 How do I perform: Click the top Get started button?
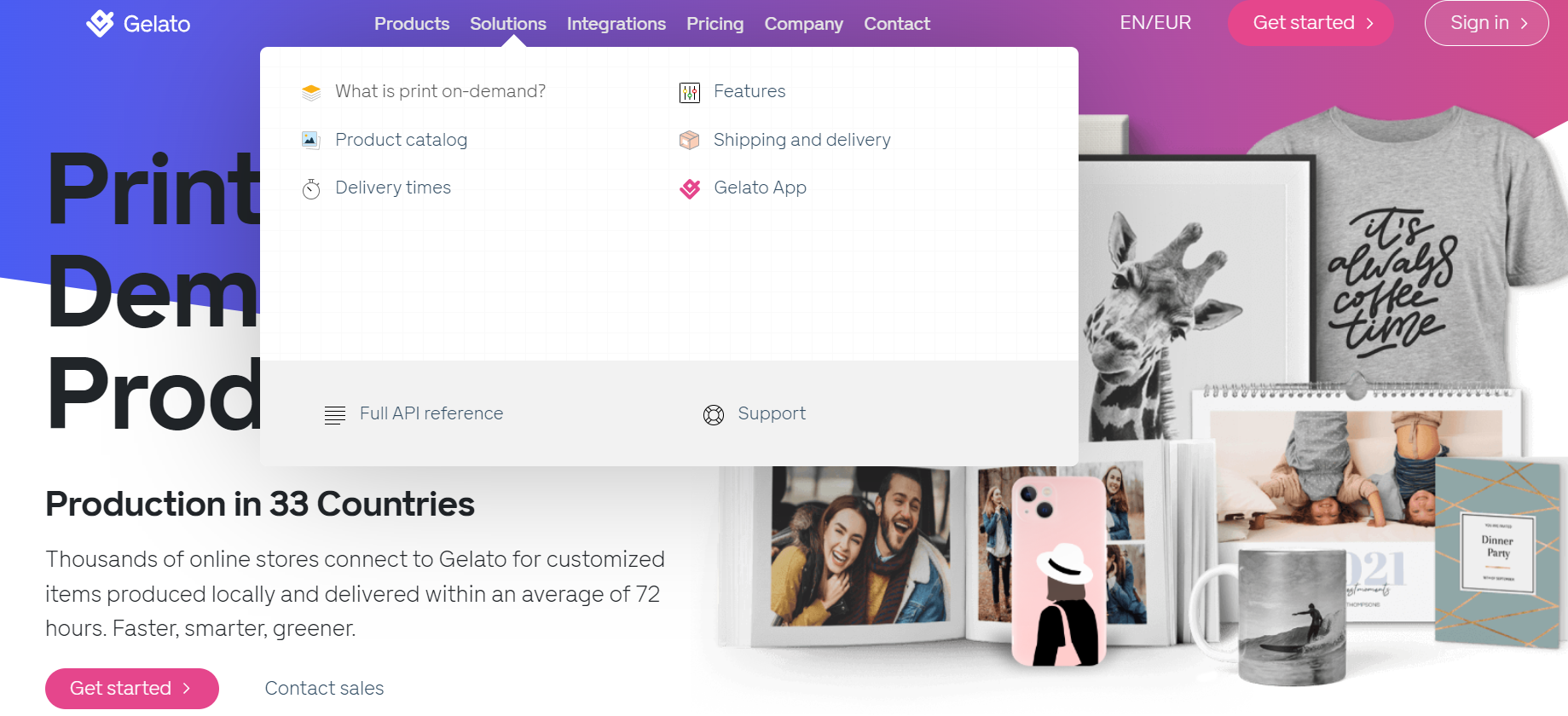[1311, 23]
